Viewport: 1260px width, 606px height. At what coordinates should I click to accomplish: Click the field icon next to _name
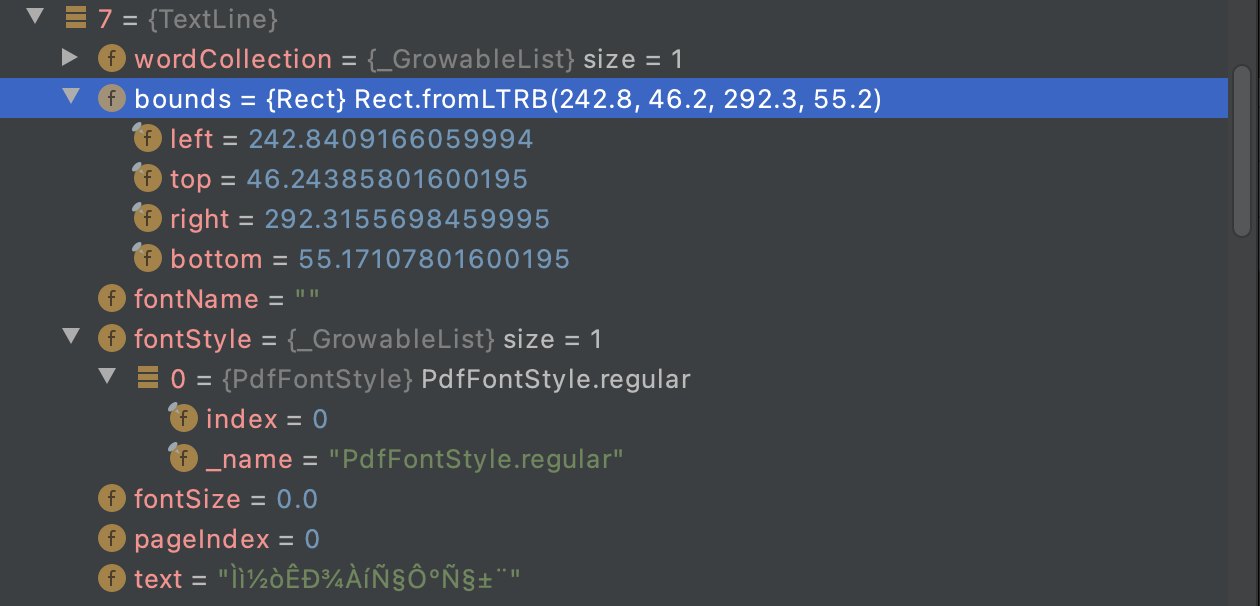coord(183,458)
